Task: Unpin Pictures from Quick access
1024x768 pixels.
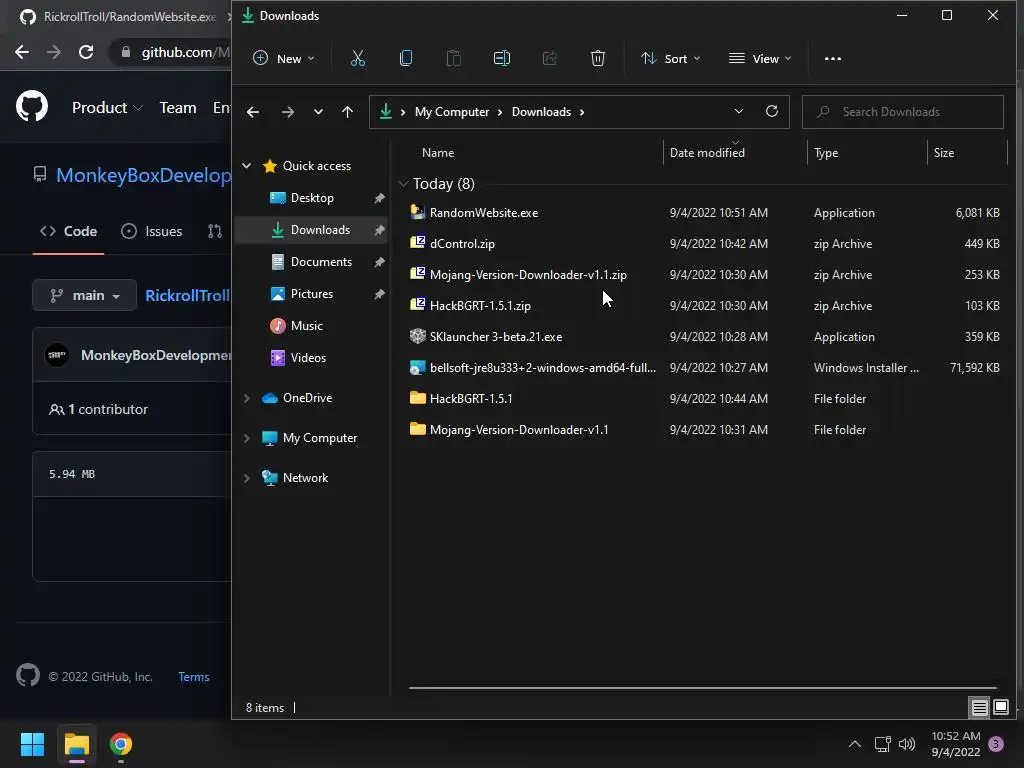Action: point(379,294)
